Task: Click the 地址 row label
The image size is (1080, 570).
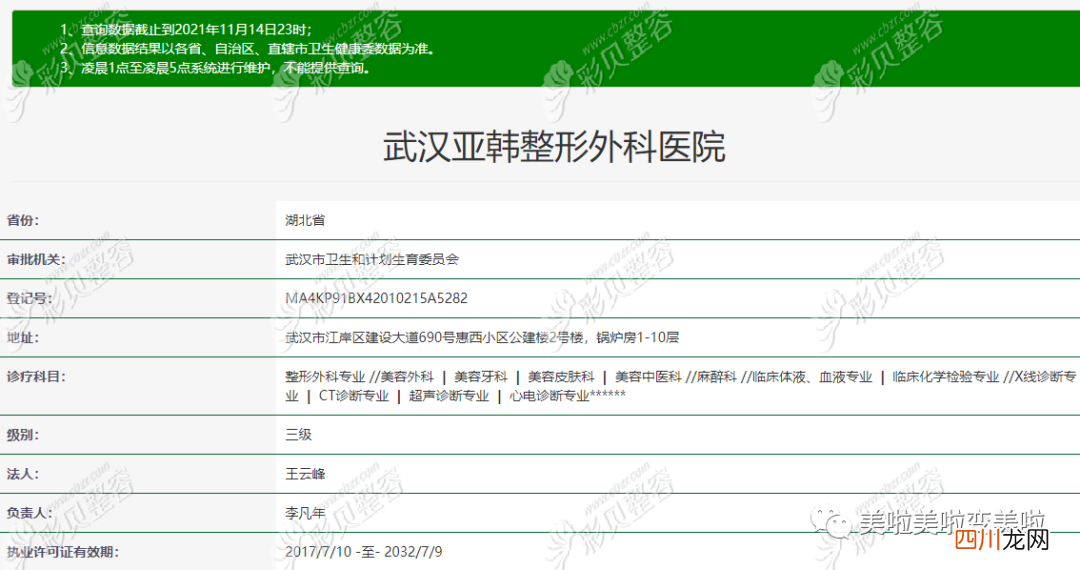Action: (23, 338)
